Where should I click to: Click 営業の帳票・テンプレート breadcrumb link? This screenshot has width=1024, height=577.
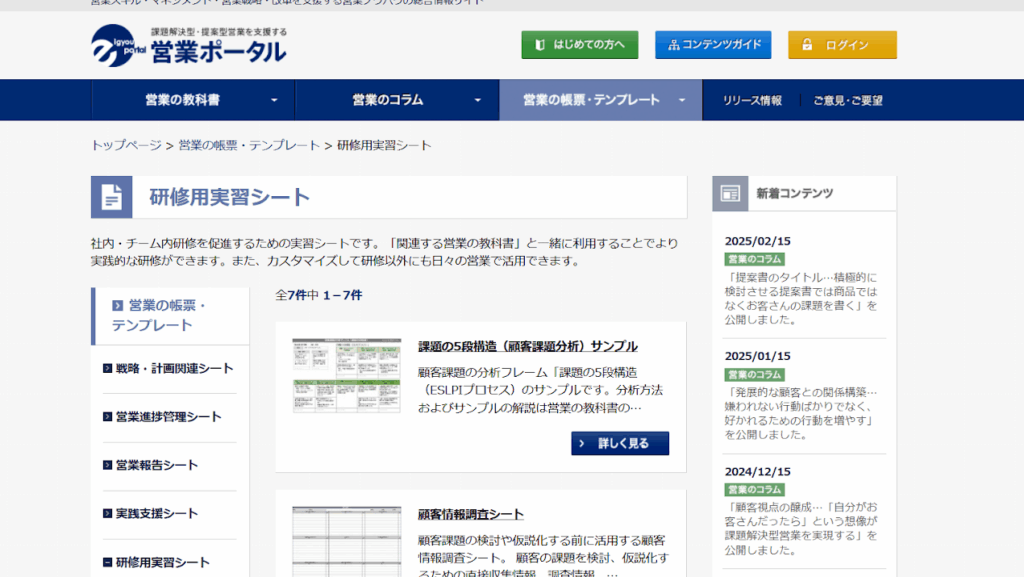point(249,145)
